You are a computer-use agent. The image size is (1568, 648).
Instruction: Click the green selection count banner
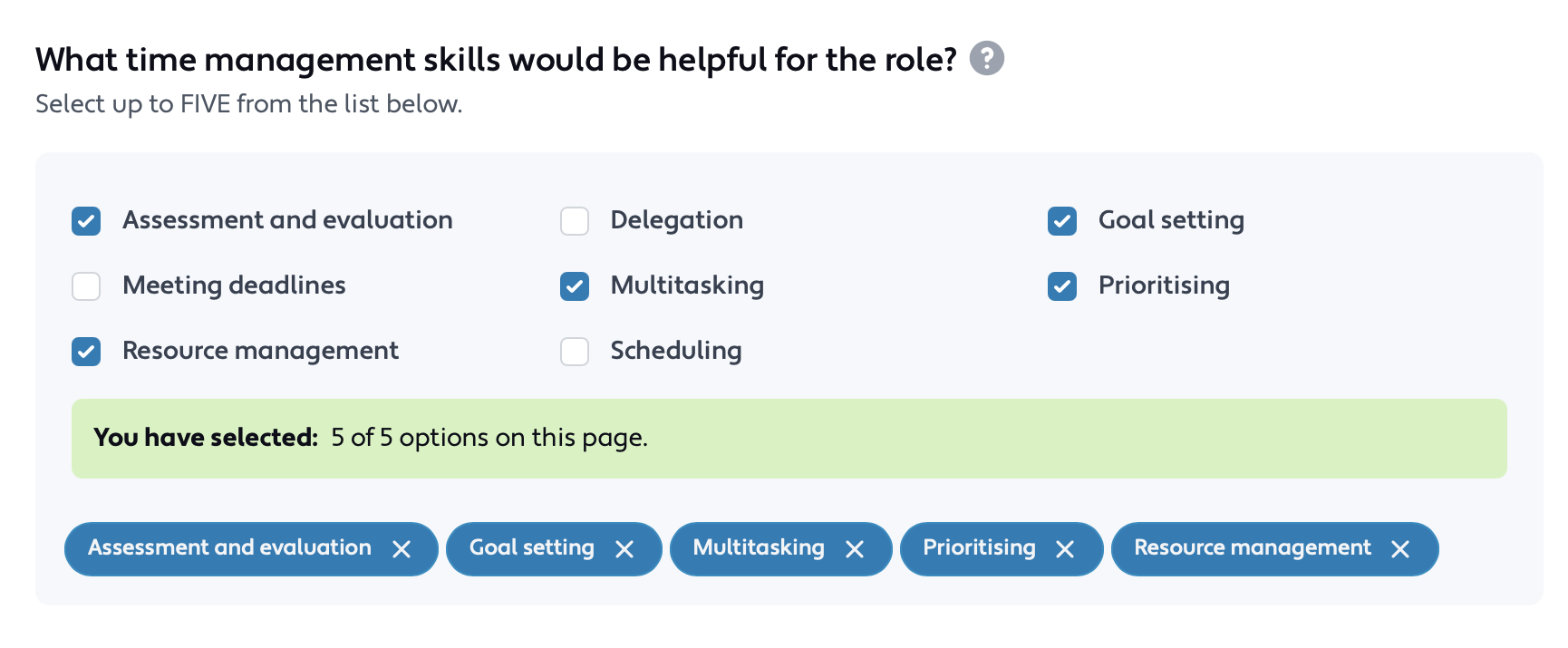789,439
